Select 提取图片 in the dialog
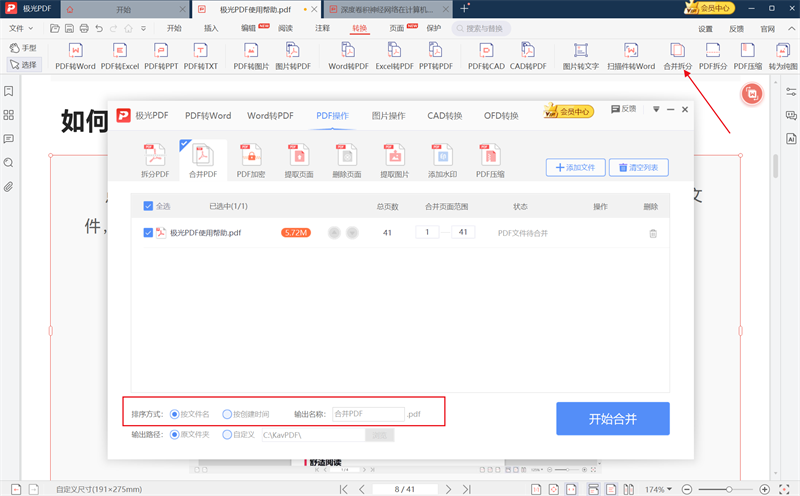Image resolution: width=800 pixels, height=496 pixels. click(394, 160)
